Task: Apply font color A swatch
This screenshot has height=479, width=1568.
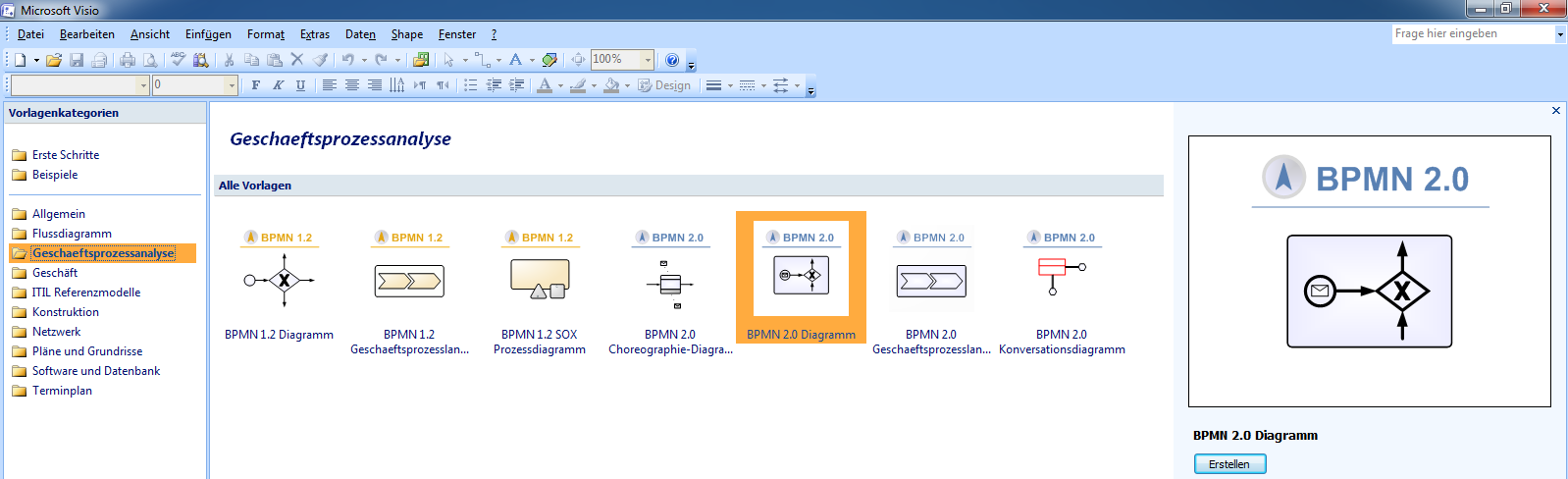Action: [x=545, y=85]
